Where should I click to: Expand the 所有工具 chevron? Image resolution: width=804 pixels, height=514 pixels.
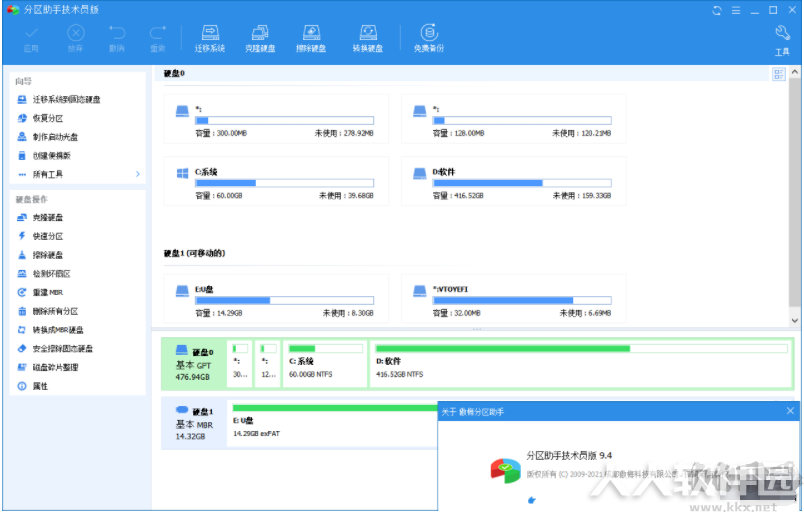137,174
